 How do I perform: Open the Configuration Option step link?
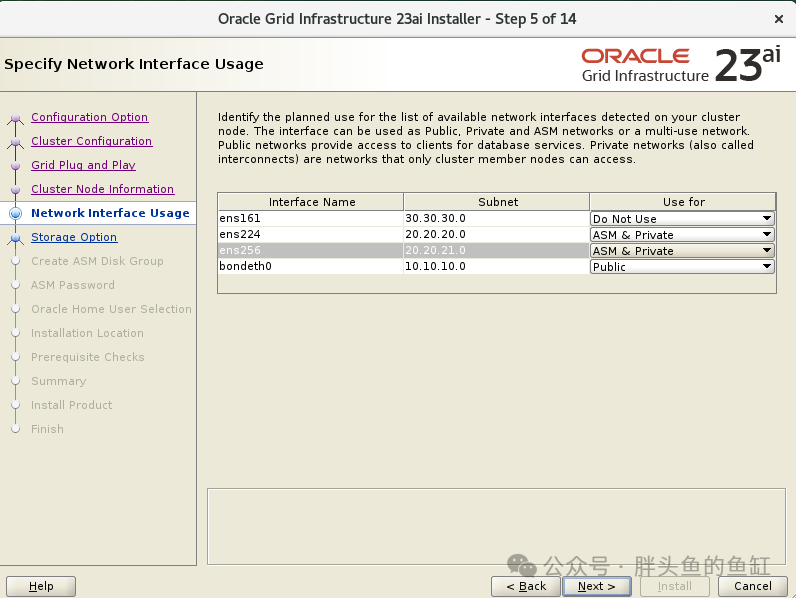tap(89, 117)
